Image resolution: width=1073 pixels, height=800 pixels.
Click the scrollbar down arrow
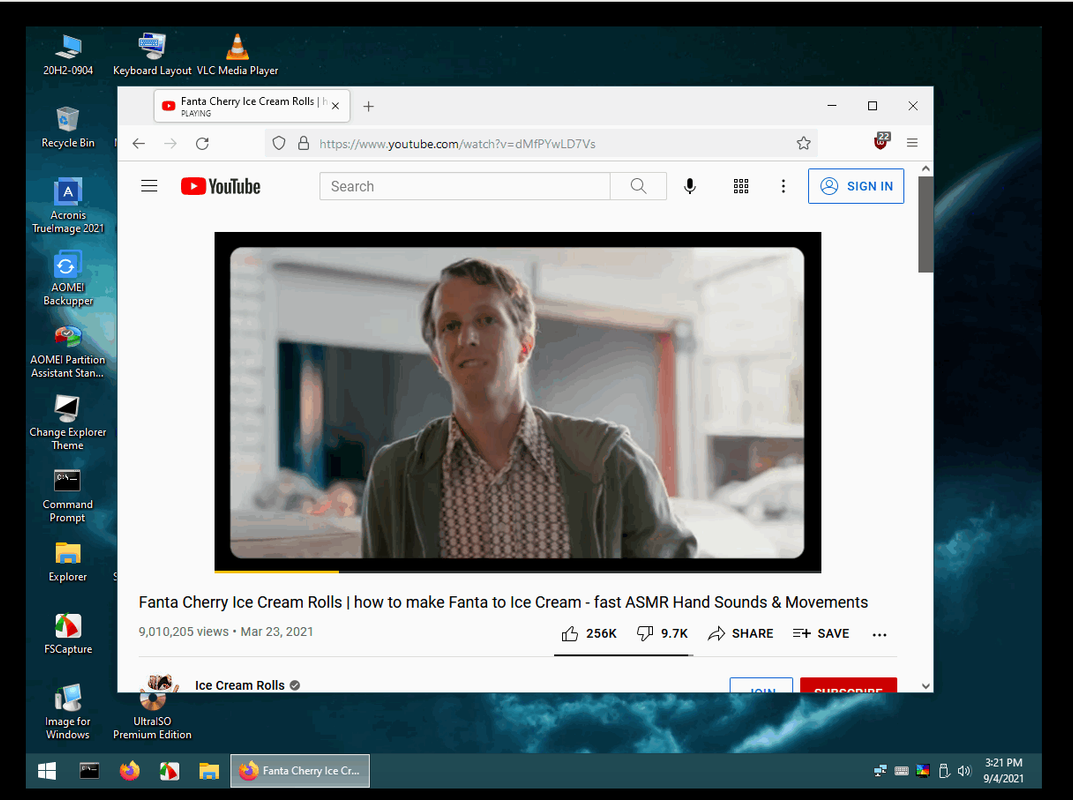click(x=925, y=686)
